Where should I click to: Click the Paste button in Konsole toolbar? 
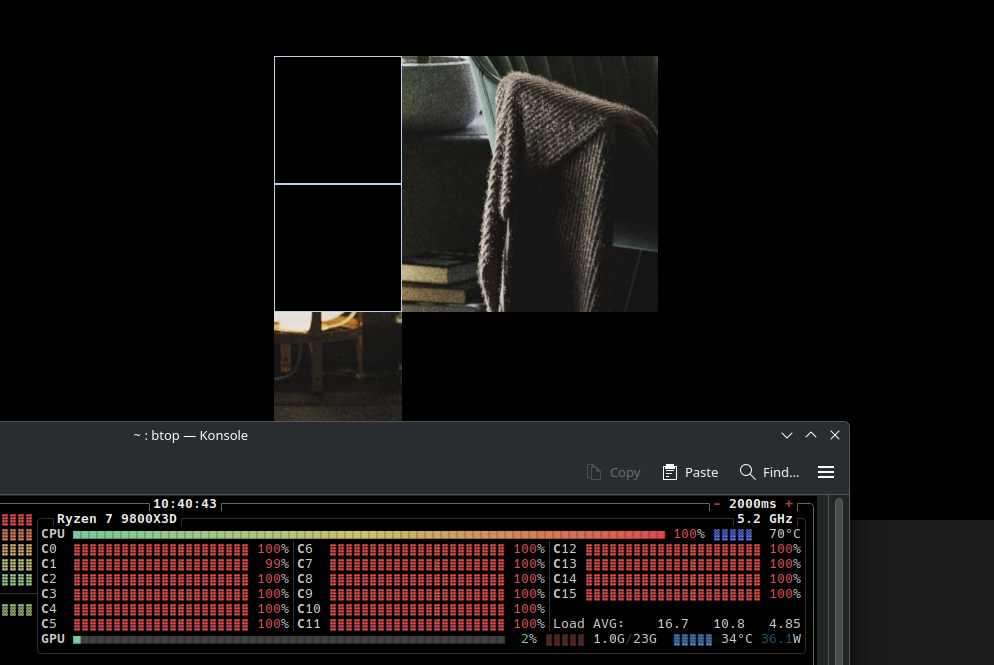(690, 472)
